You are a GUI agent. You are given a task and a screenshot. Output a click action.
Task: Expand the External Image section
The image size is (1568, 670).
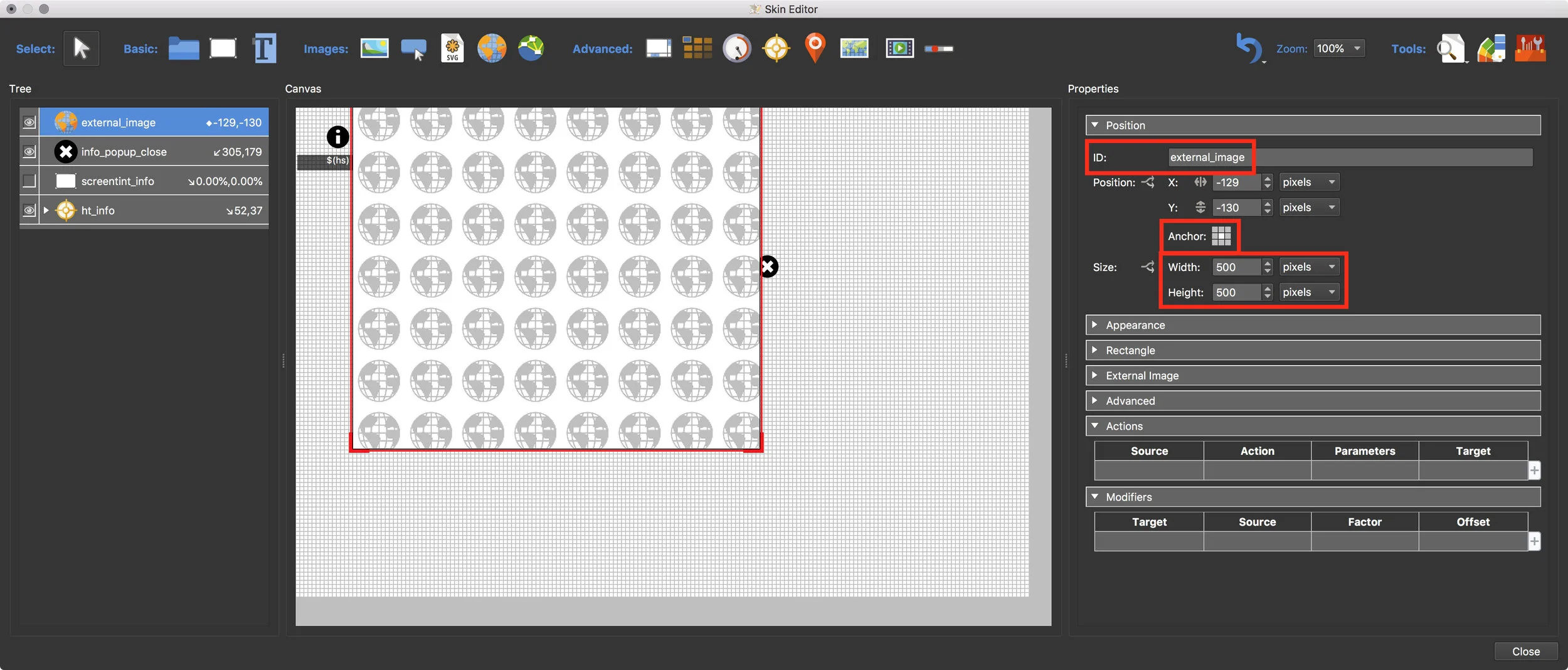1313,375
